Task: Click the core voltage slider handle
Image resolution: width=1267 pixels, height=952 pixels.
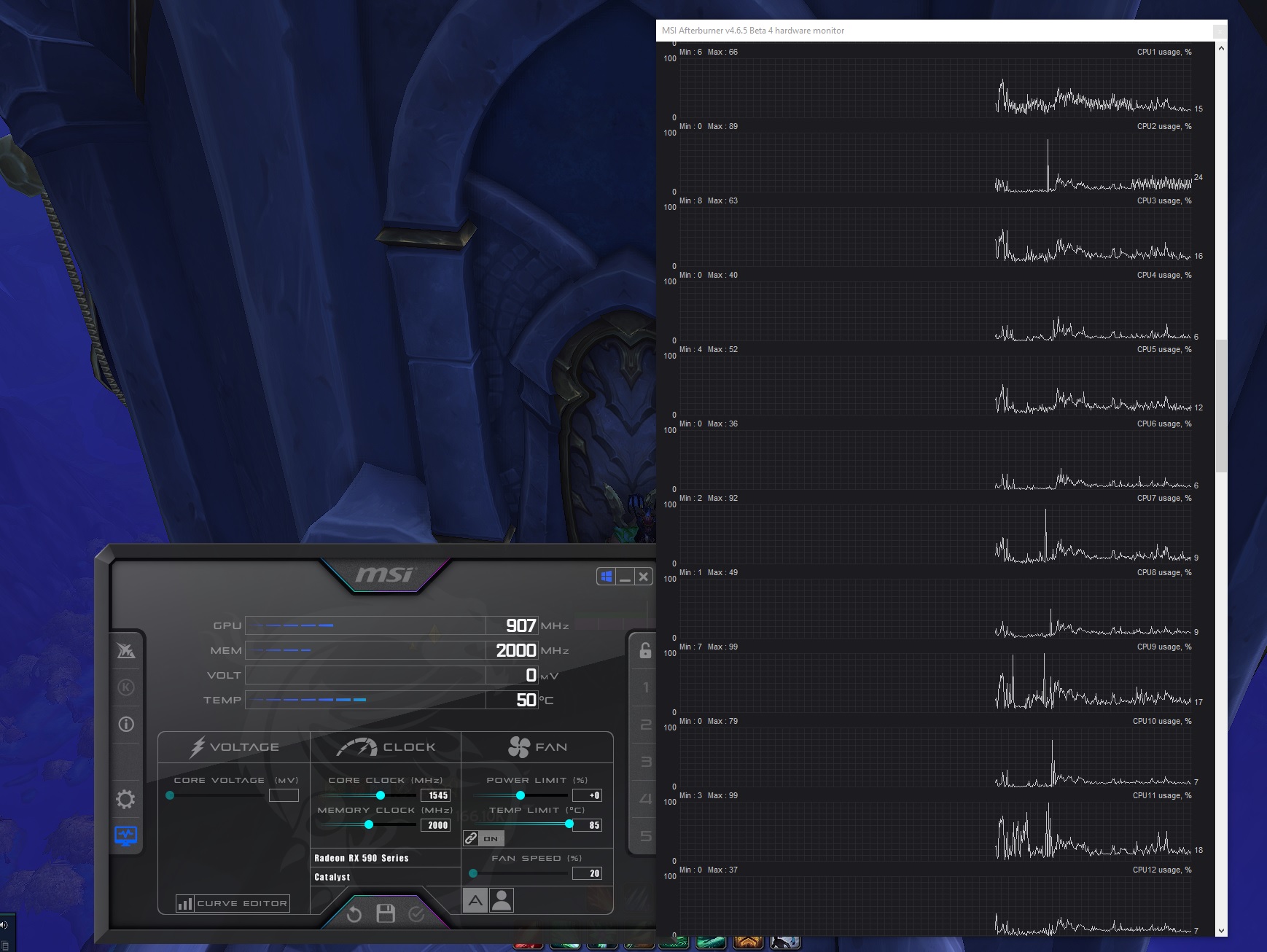Action: pos(170,795)
